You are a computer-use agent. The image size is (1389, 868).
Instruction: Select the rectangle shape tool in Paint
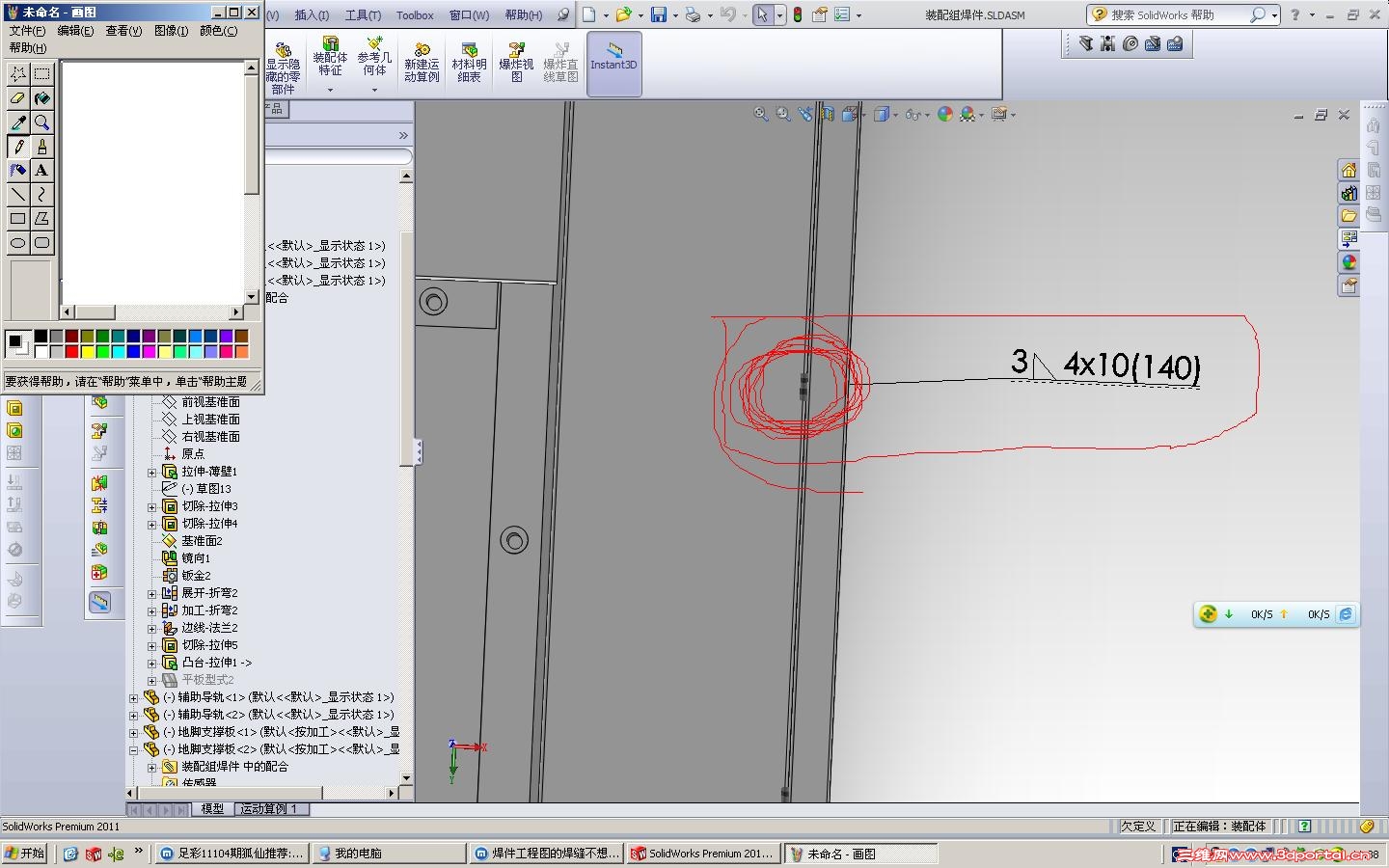[18, 219]
